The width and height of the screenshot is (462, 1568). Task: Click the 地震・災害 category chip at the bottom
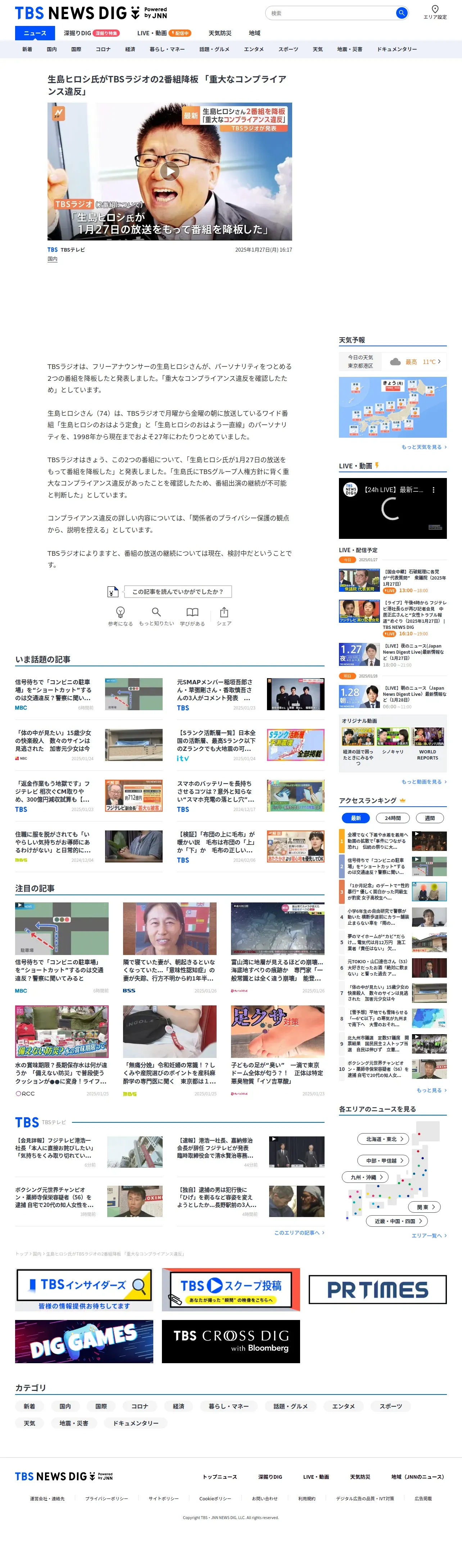74,1423
